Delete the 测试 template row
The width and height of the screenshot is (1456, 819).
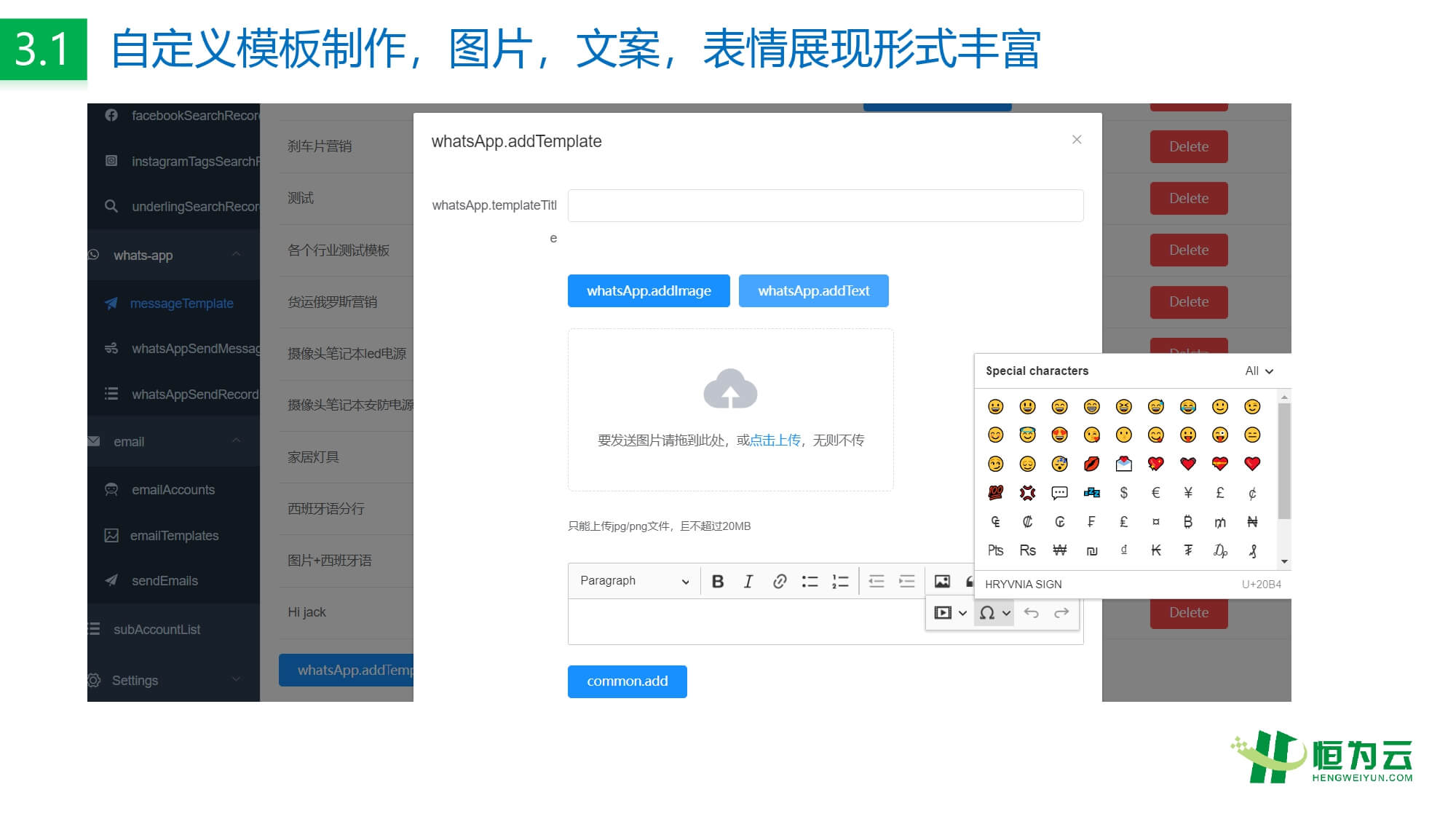pos(1189,198)
